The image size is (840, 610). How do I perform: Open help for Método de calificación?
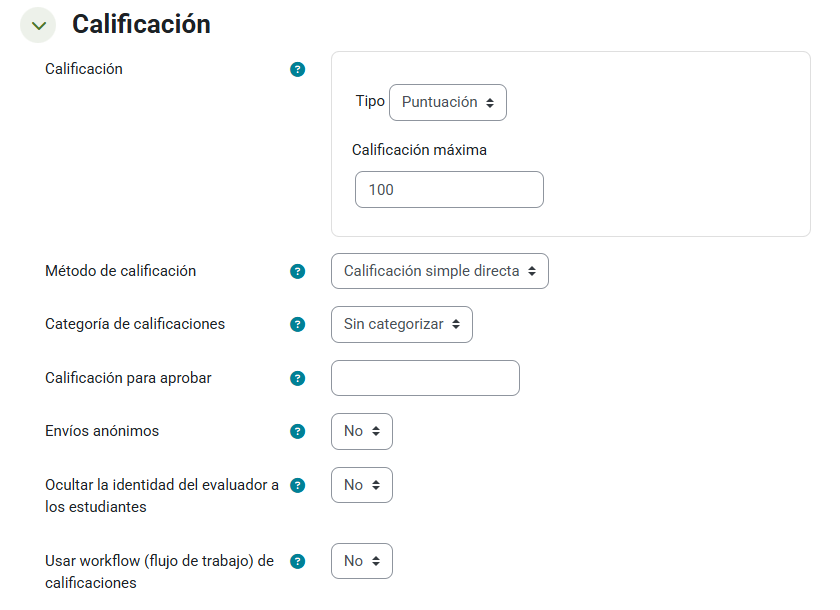[x=297, y=271]
